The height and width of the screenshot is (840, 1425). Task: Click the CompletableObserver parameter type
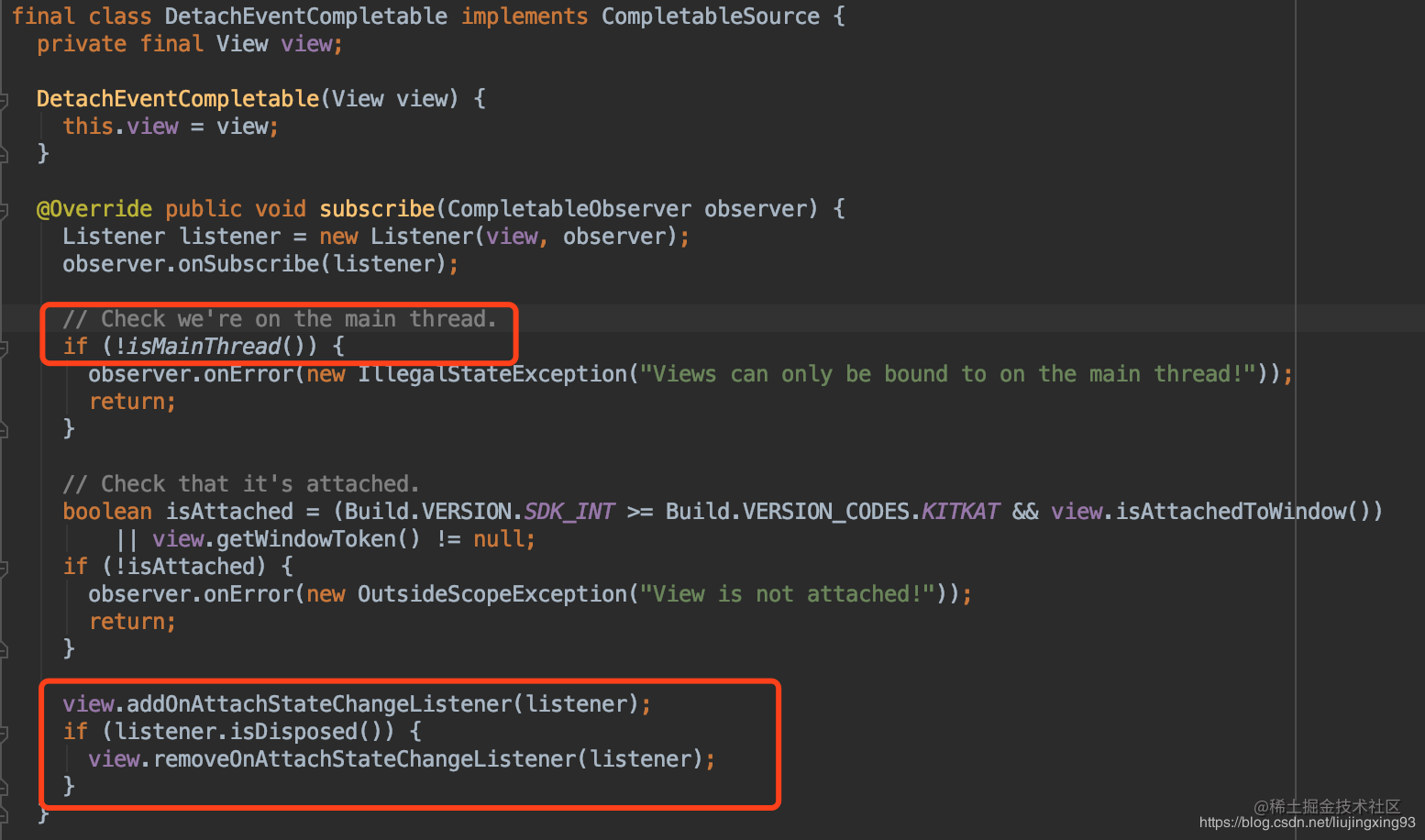point(569,209)
